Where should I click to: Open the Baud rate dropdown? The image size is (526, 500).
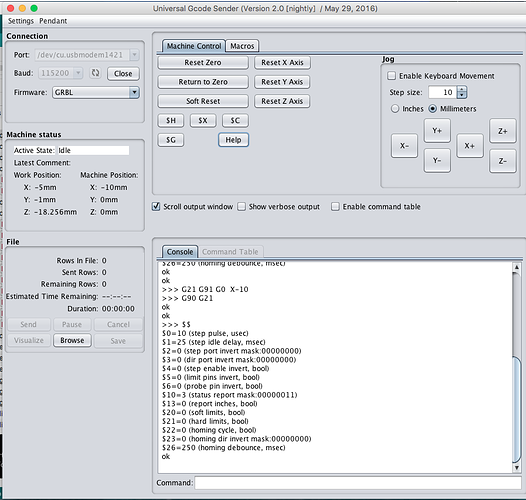[78, 73]
